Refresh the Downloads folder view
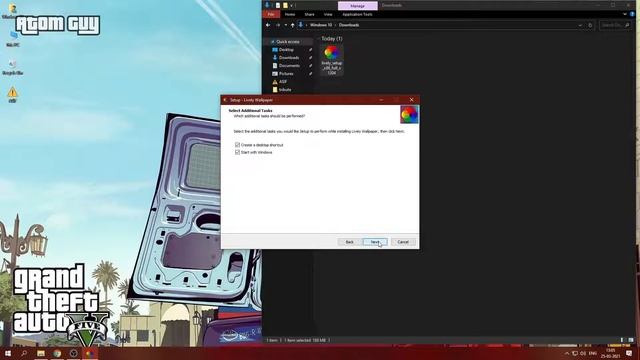640x360 pixels. click(590, 25)
